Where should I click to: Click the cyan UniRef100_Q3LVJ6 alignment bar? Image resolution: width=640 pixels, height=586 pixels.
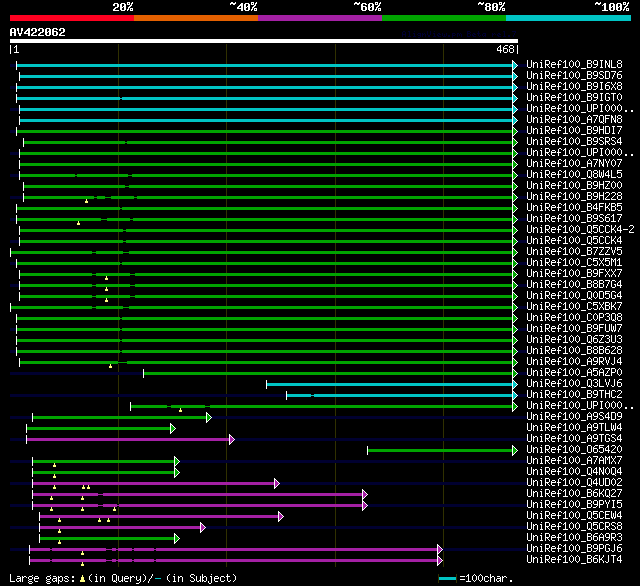390,384
